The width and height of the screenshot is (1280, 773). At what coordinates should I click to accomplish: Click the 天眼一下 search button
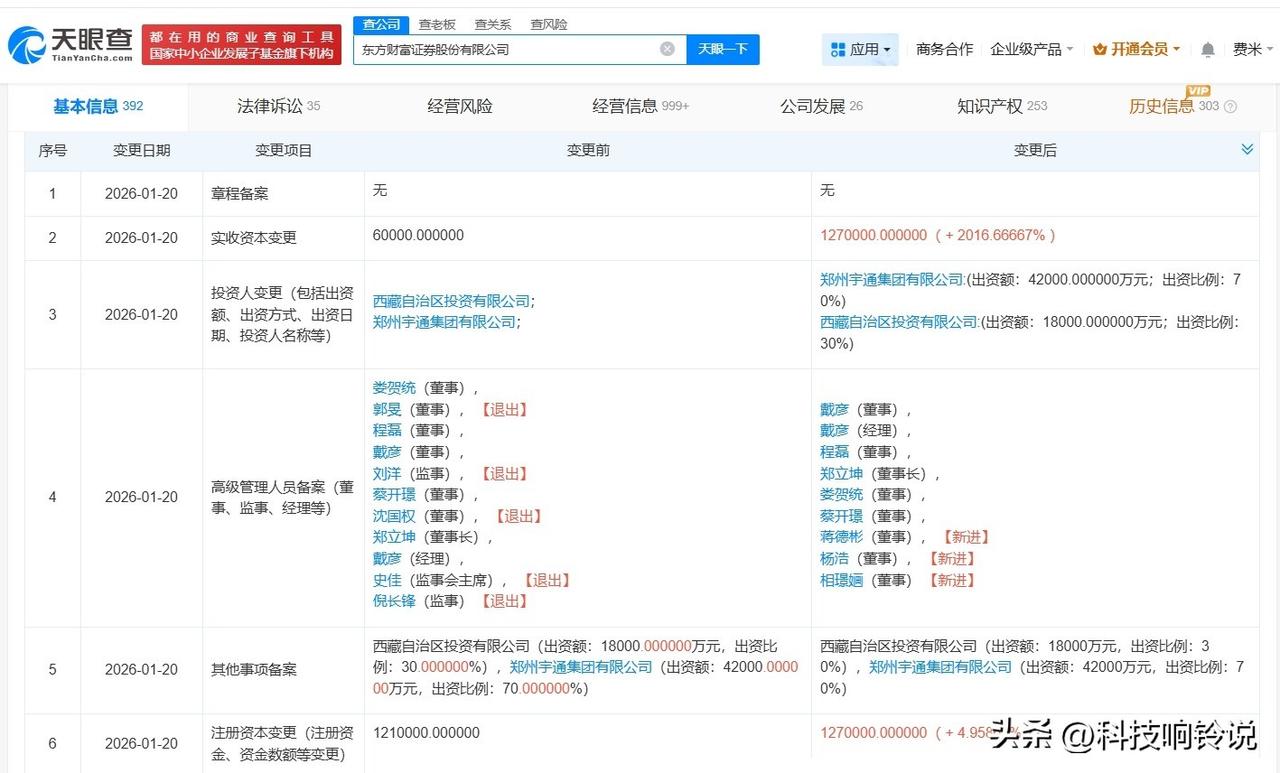coord(721,49)
